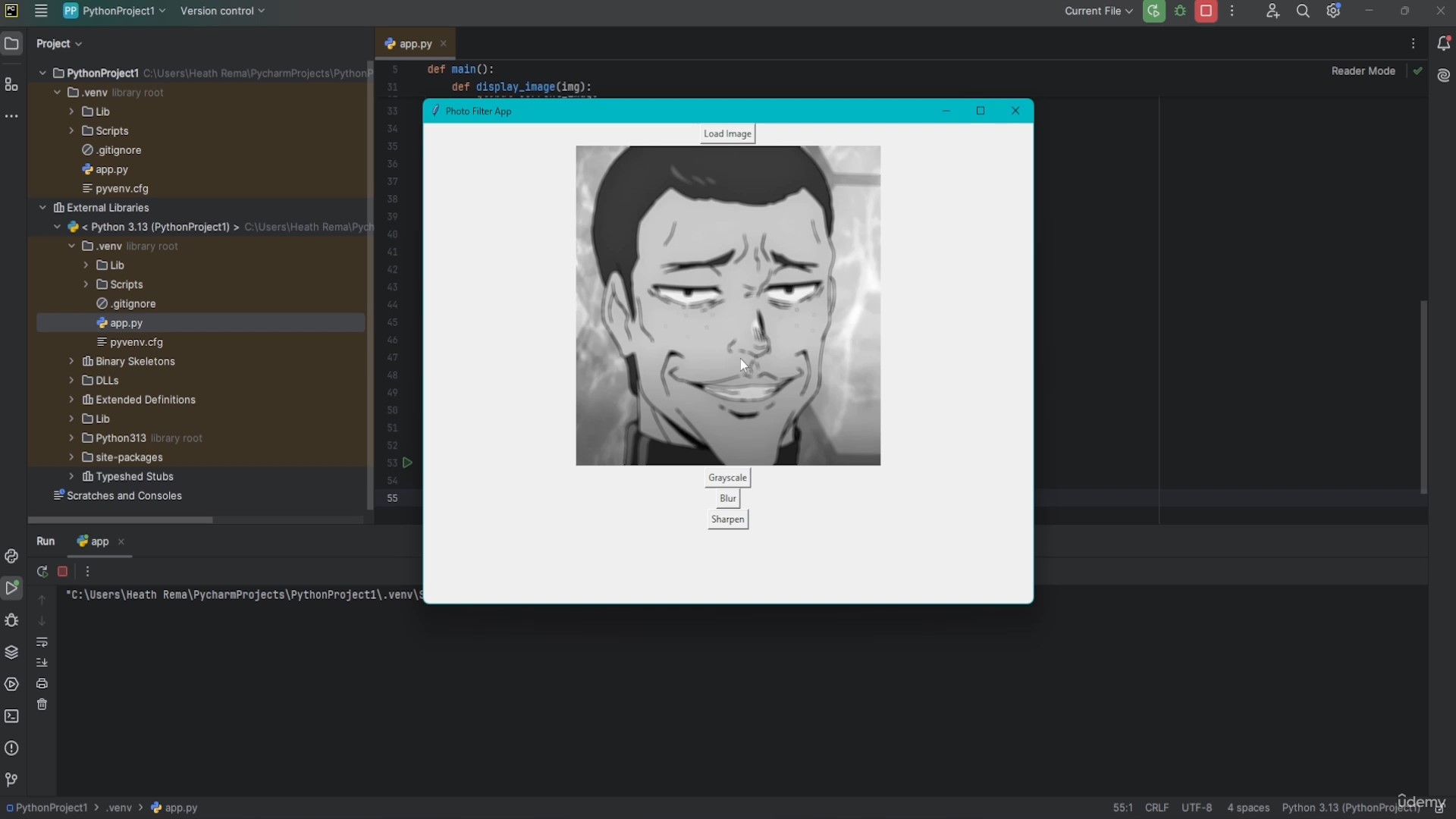This screenshot has width=1456, height=819.
Task: Clear all console output with trash icon
Action: [42, 704]
